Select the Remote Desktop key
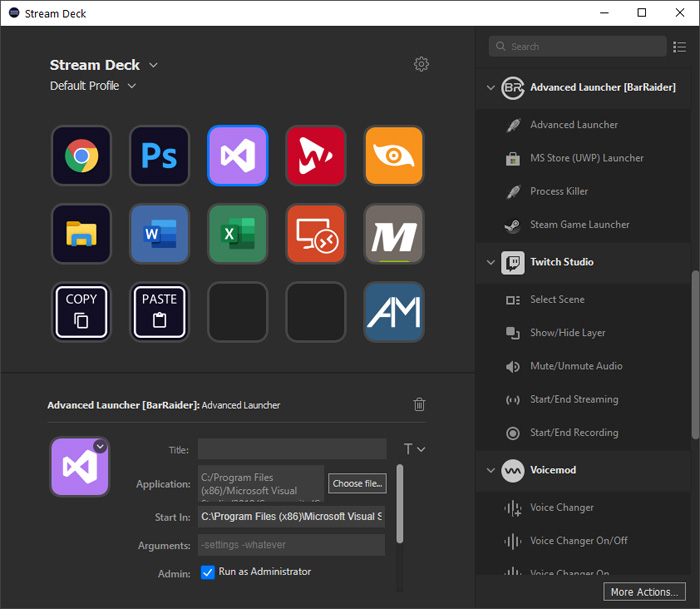Image resolution: width=700 pixels, height=609 pixels. pyautogui.click(x=315, y=234)
